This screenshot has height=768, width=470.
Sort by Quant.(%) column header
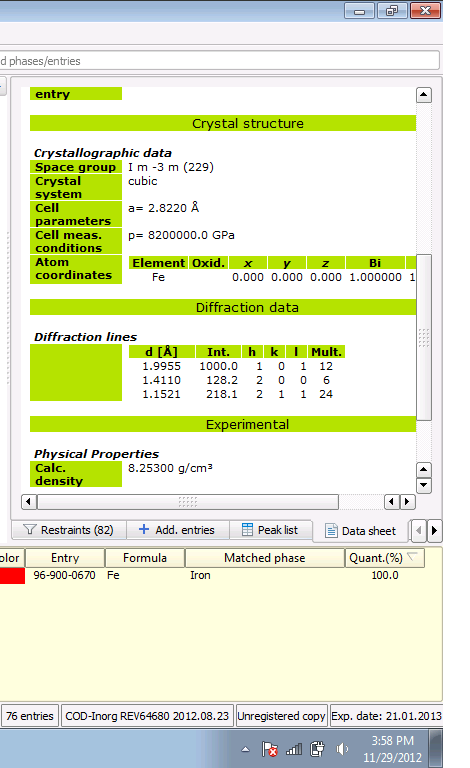[x=384, y=558]
